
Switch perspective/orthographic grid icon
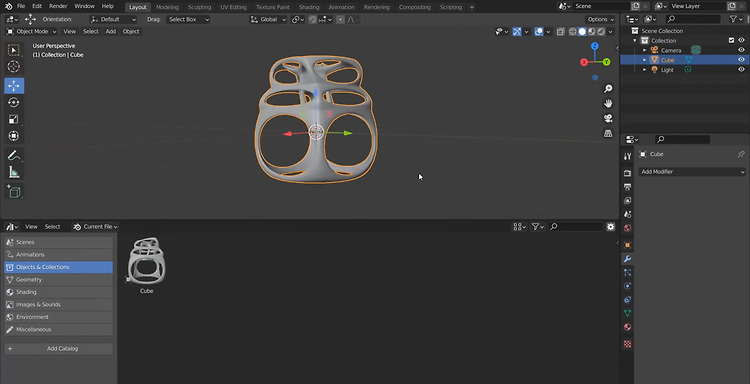point(608,133)
